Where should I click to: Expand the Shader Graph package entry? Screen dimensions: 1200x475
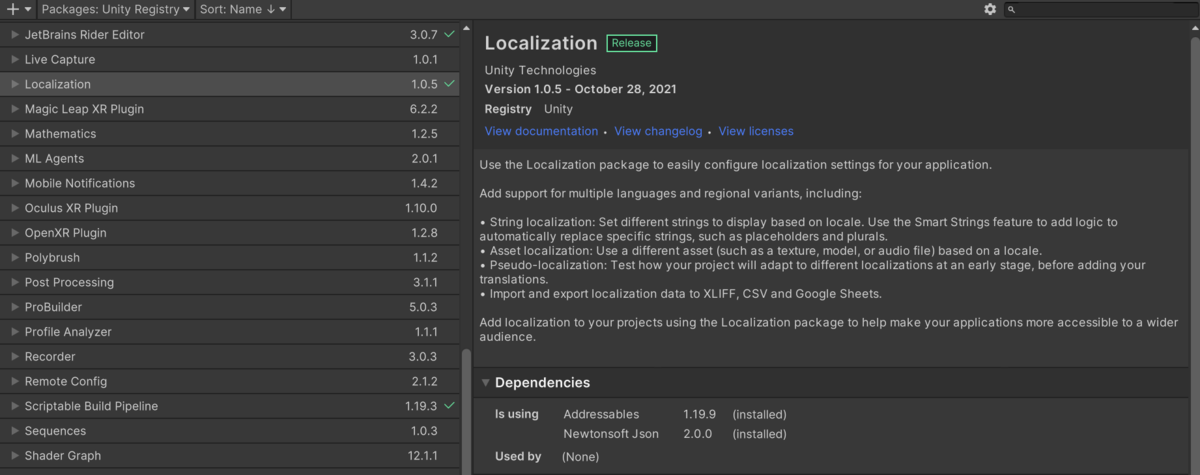tap(15, 456)
